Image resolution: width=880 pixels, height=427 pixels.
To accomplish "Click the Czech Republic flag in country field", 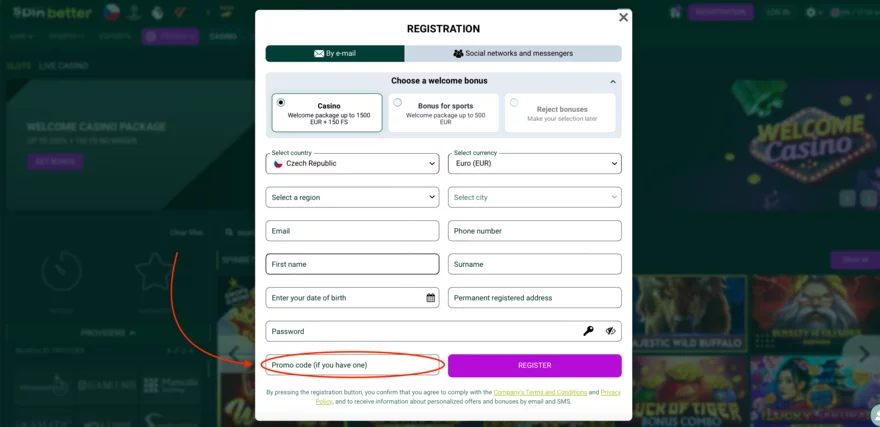I will click(278, 164).
